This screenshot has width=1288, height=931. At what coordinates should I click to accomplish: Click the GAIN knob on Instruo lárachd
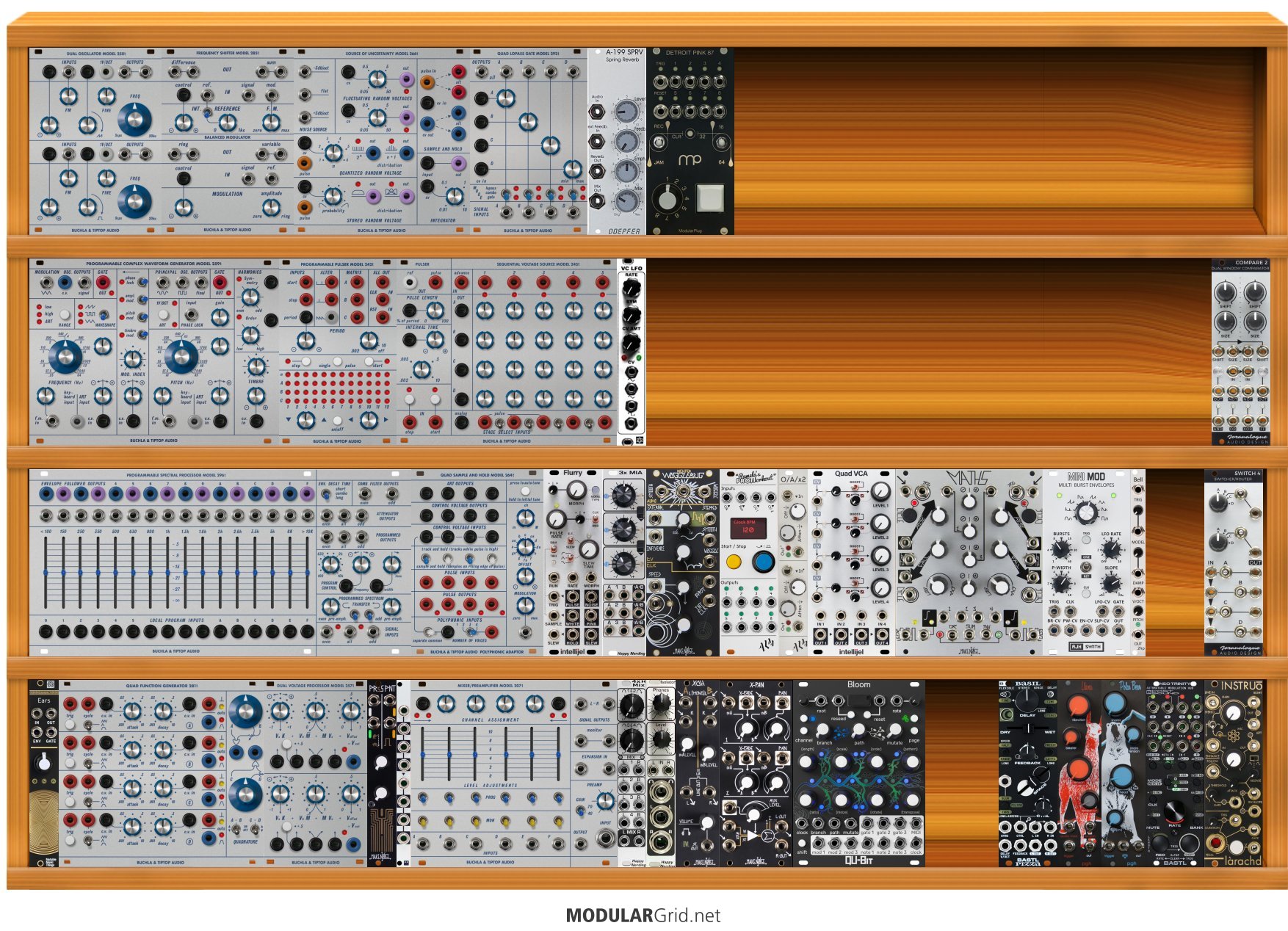point(1234,713)
